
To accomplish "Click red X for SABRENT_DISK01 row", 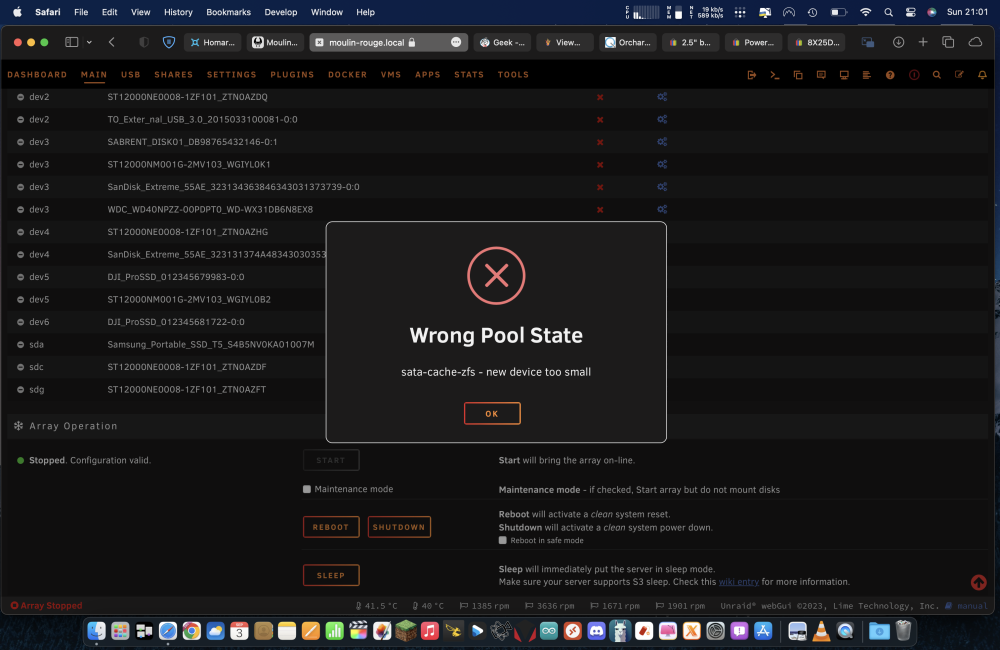I will coord(600,142).
